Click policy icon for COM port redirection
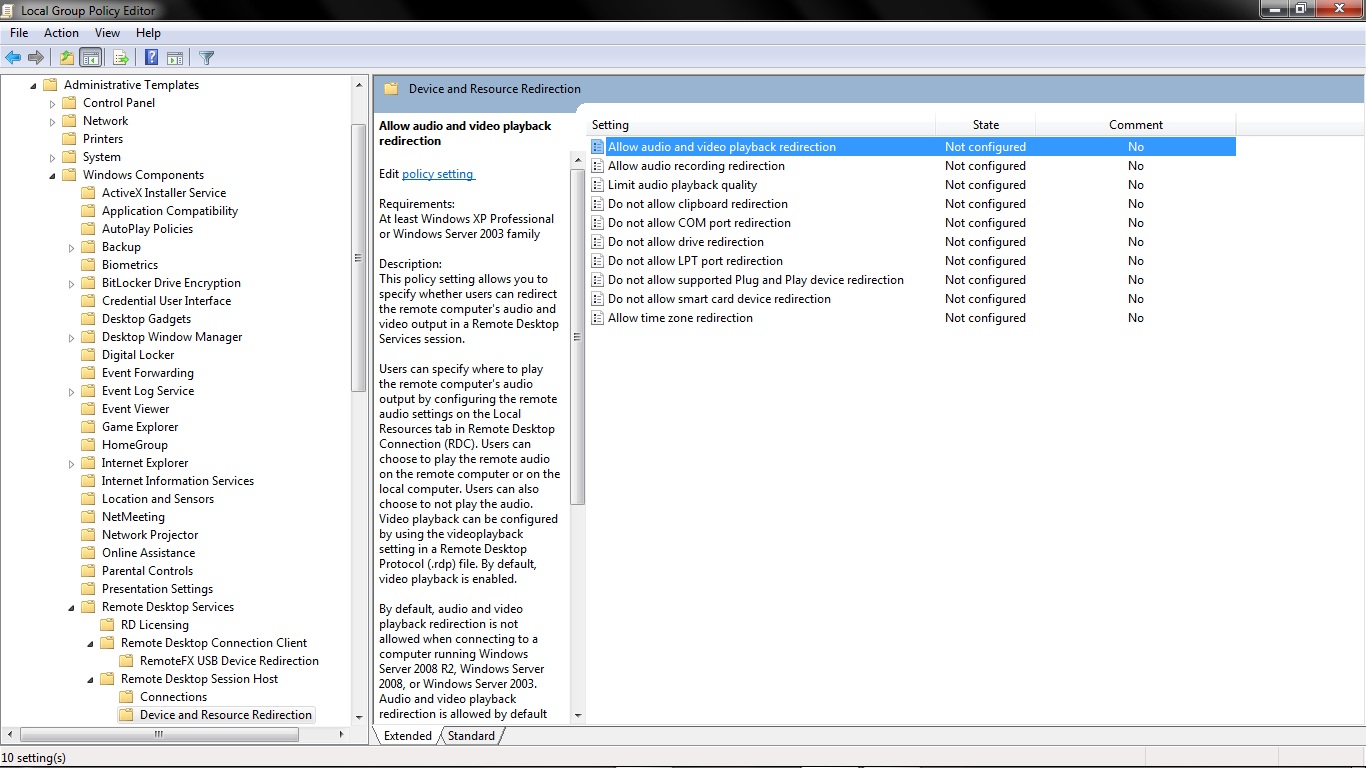Screen dimensions: 1366x768 pos(598,223)
